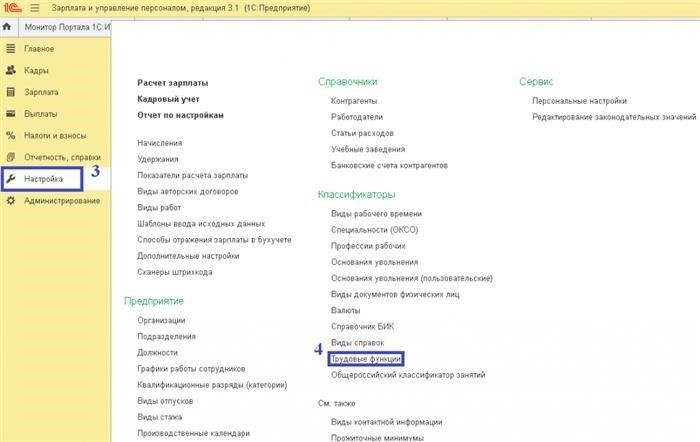Viewport: 700px width, 442px height.
Task: Open the Прожиточные минимумы link
Action: (377, 437)
